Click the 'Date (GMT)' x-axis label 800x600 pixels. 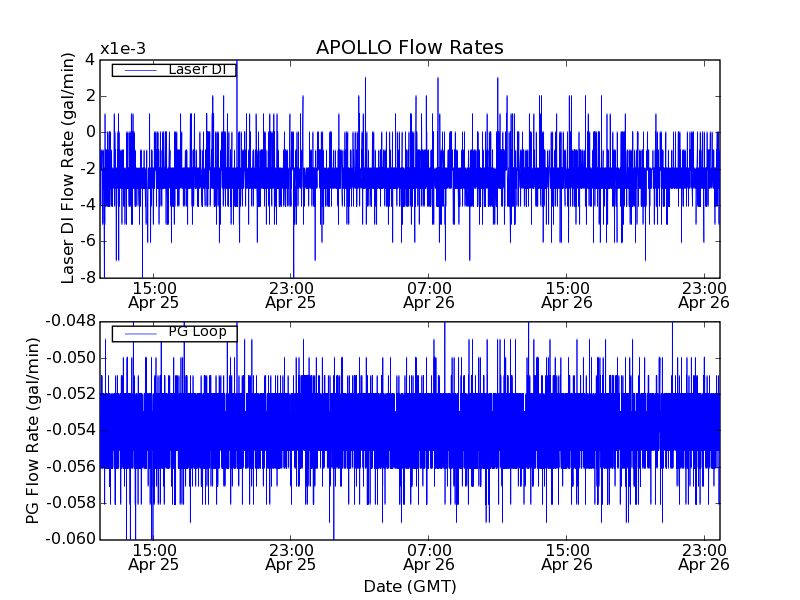(410, 586)
